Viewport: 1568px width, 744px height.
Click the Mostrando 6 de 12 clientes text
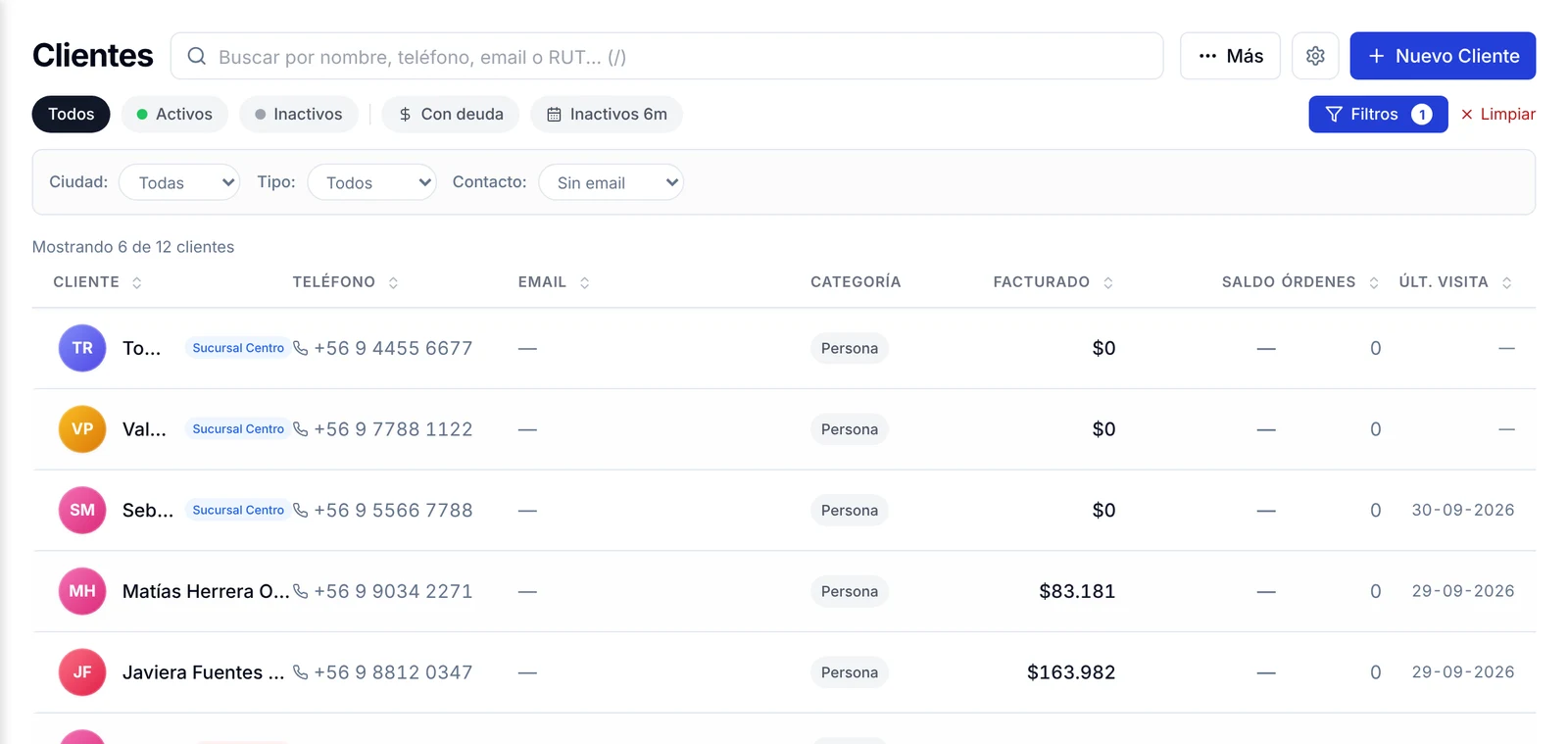(x=133, y=247)
